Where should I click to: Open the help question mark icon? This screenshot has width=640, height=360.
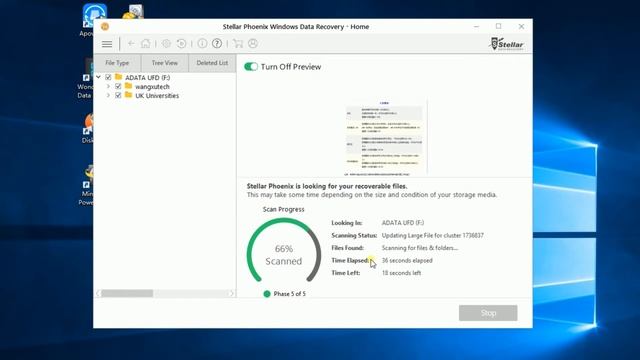coord(217,43)
